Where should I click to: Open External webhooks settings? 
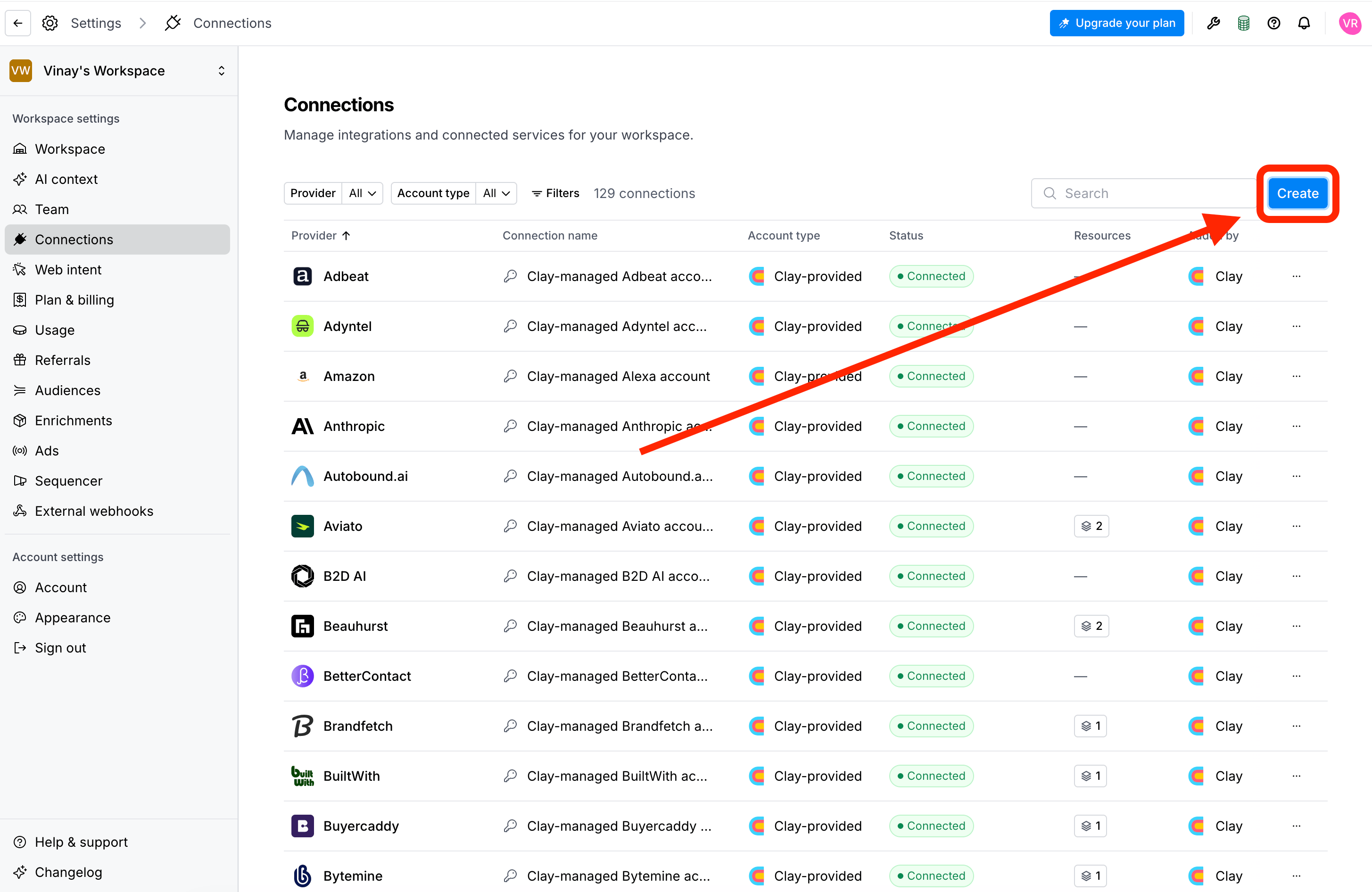117,511
